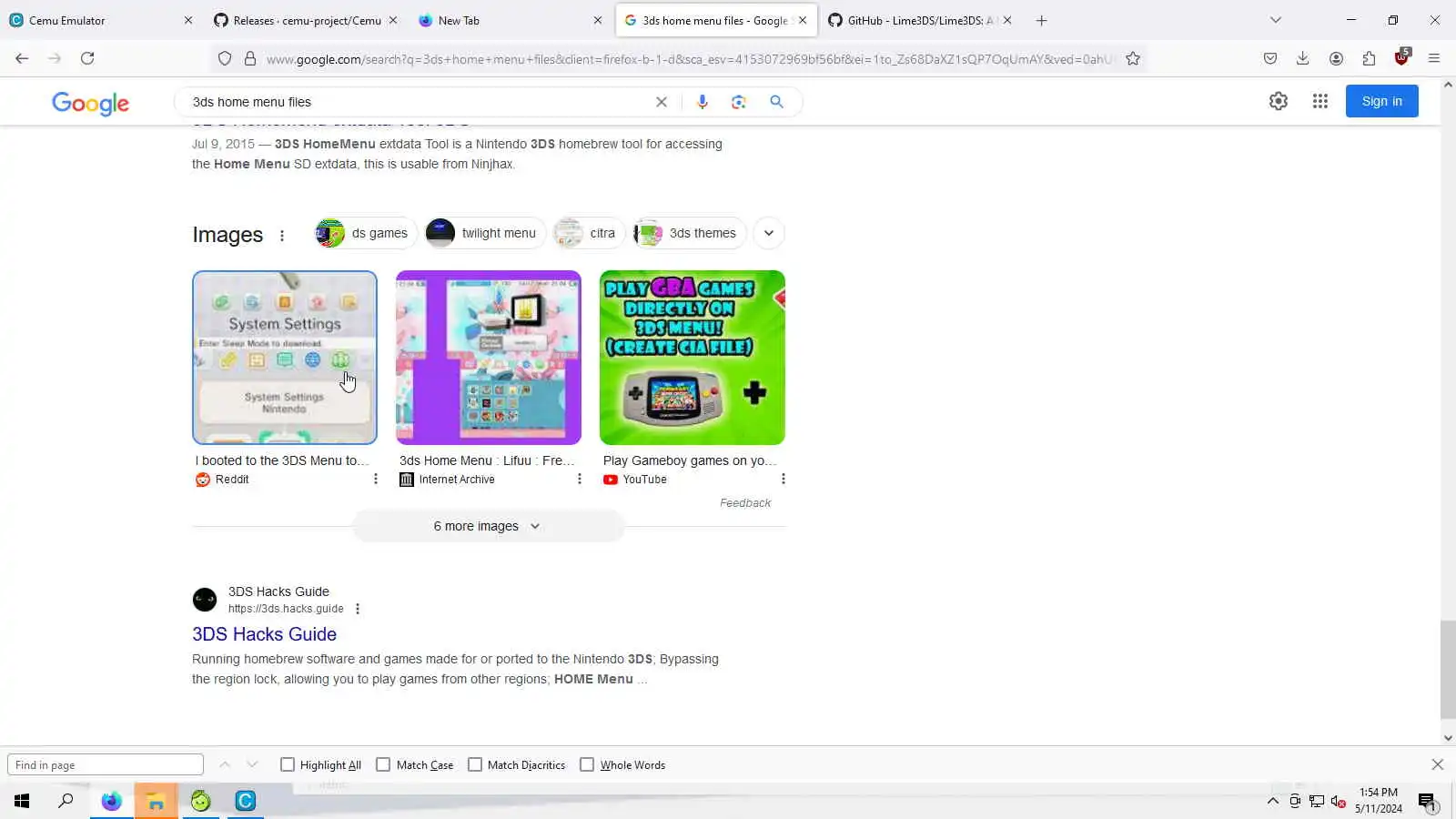
Task: Go to the Google homepage logo
Action: 90,103
